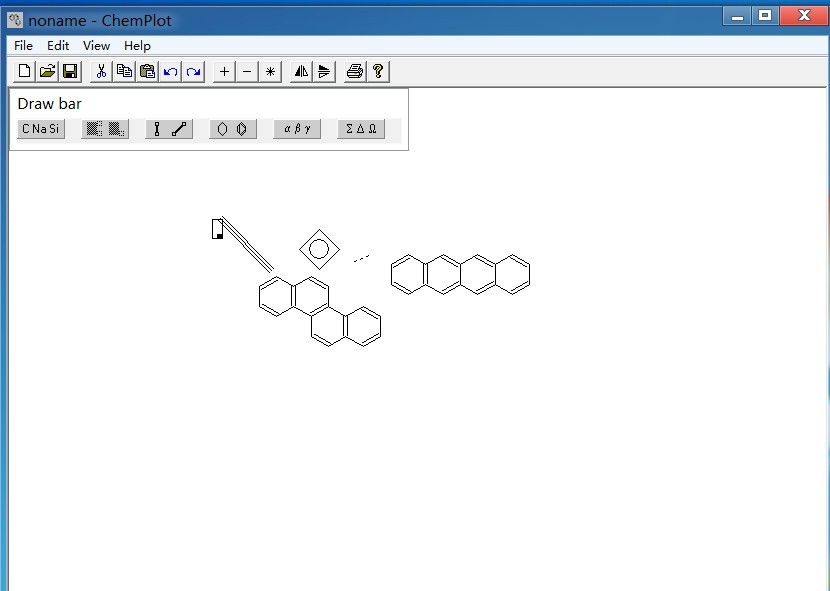Click the asterisk toolbar button
The height and width of the screenshot is (591, 830).
pyautogui.click(x=270, y=71)
